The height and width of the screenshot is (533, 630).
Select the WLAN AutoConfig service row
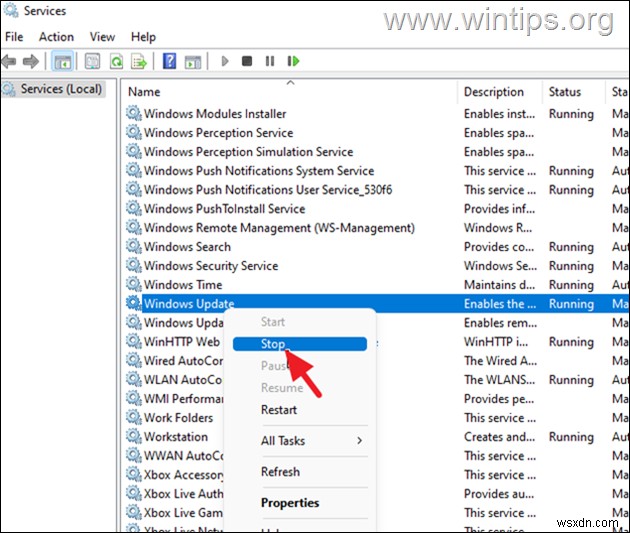pyautogui.click(x=183, y=380)
